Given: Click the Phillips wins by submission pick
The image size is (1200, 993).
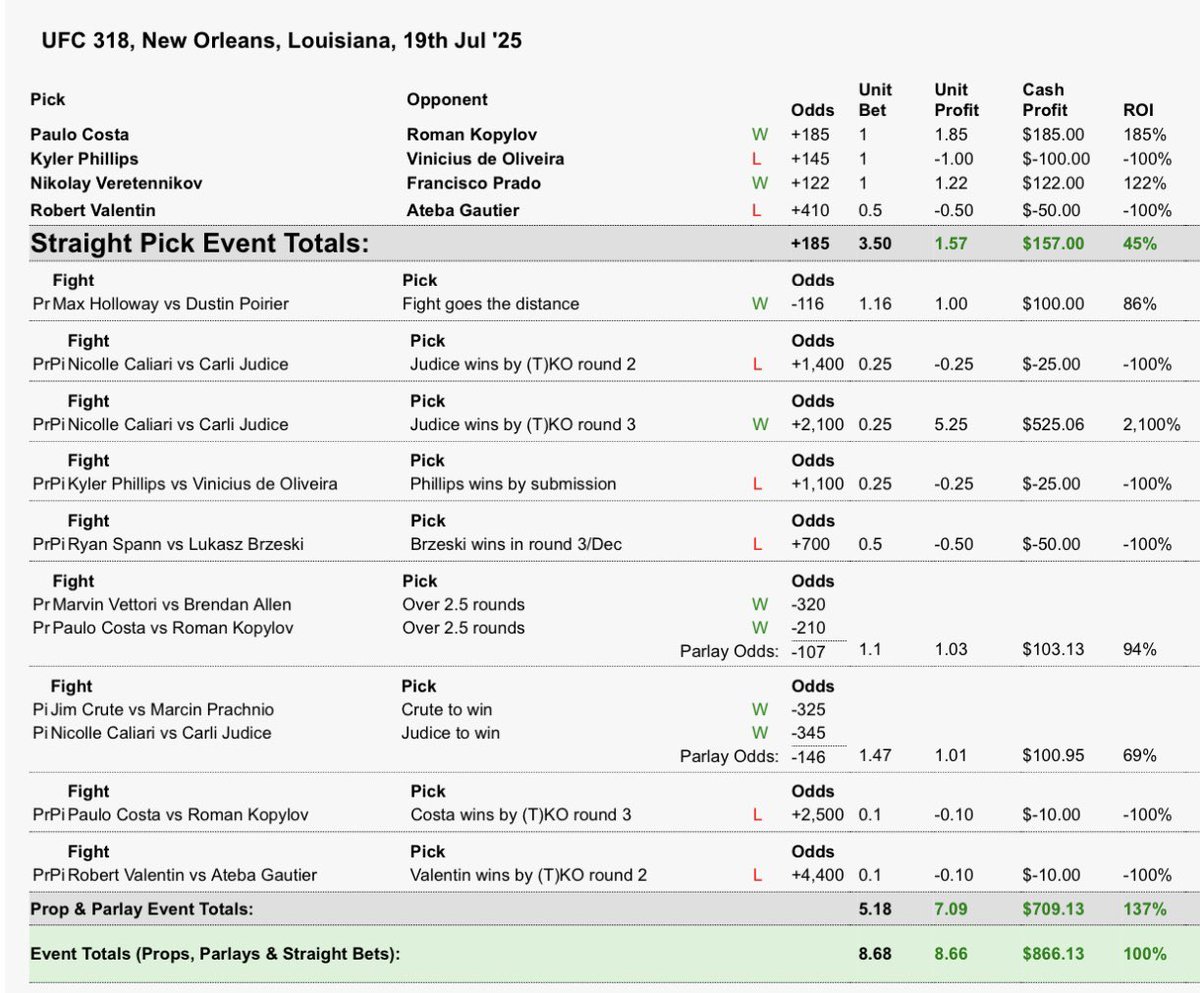Looking at the screenshot, I should [x=513, y=484].
